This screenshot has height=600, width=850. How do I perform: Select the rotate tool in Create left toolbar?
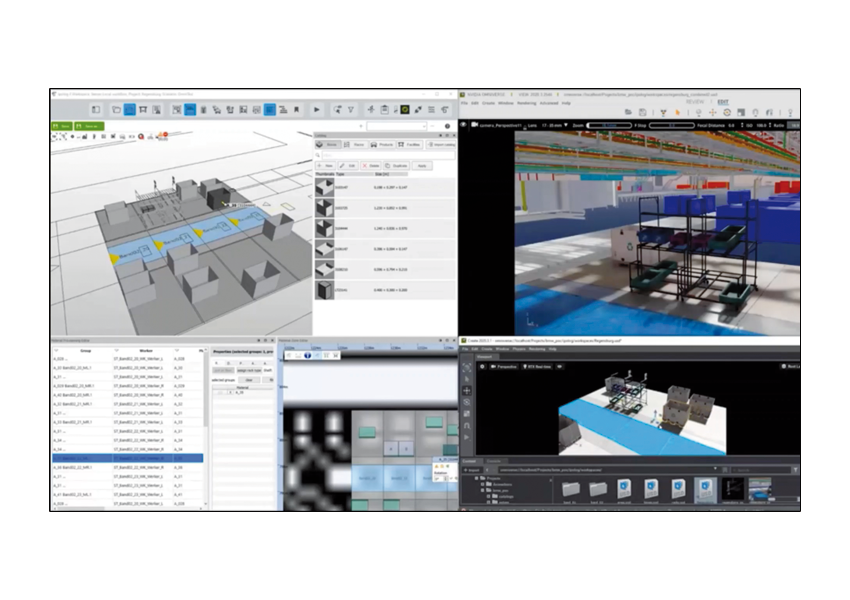click(x=467, y=403)
